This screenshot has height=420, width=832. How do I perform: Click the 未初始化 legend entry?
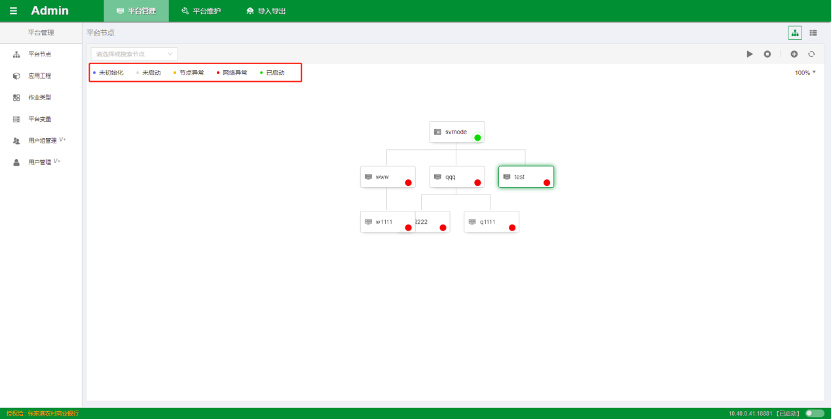tap(108, 73)
